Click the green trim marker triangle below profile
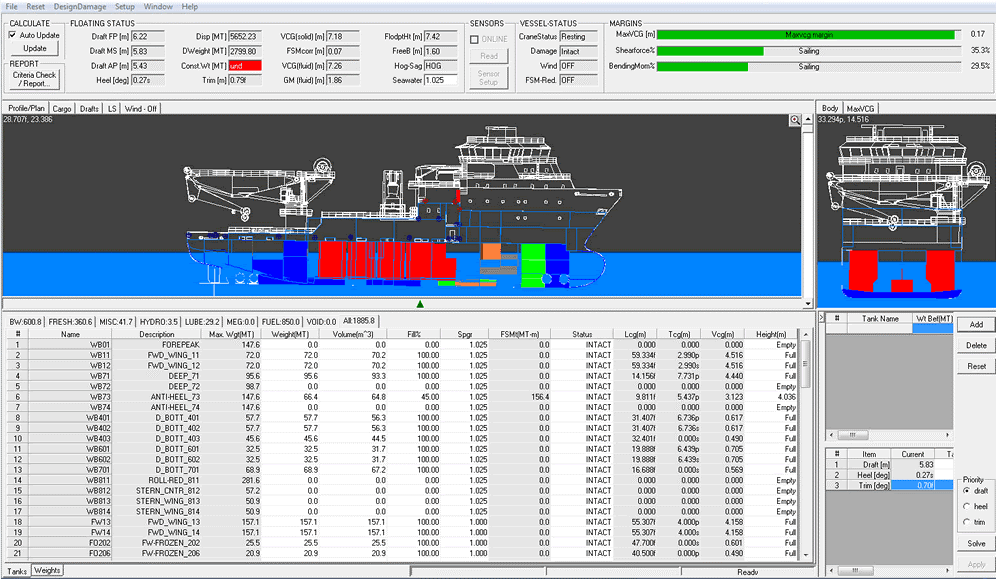 point(420,303)
